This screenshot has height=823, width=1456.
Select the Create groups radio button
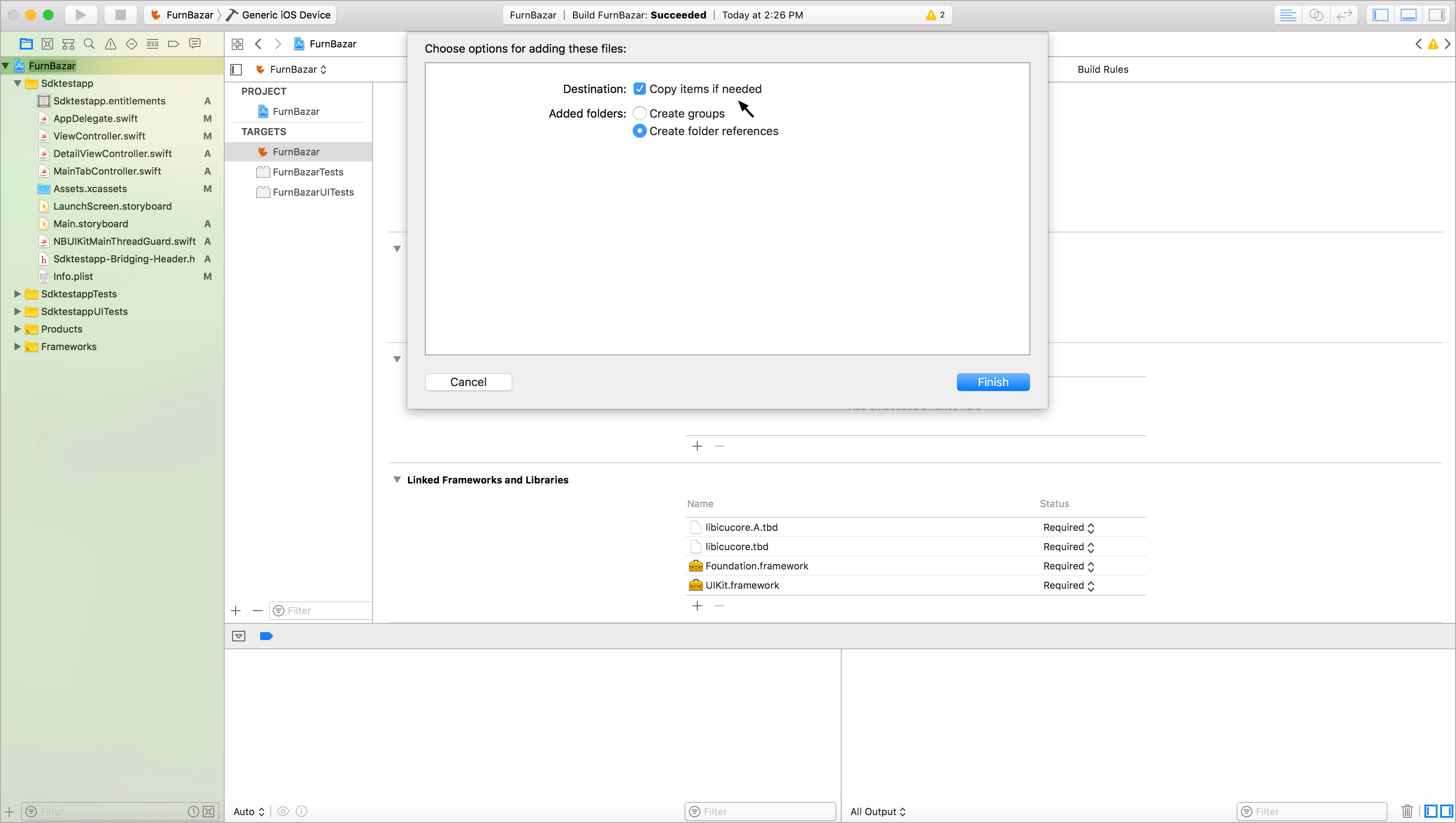[639, 113]
